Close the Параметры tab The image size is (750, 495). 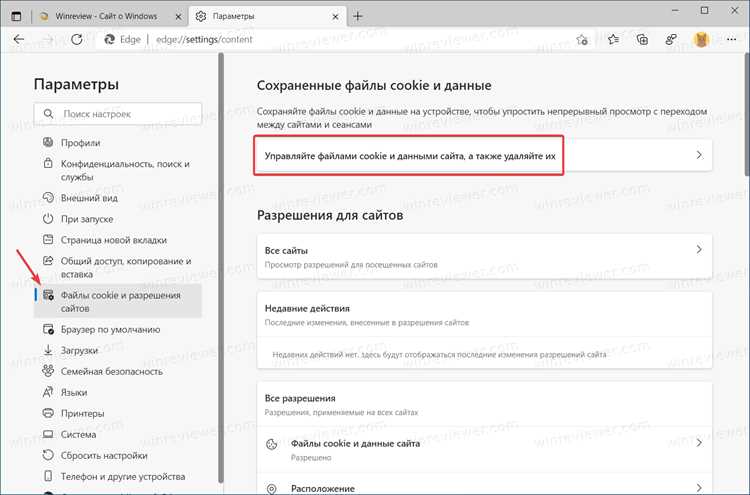(336, 17)
